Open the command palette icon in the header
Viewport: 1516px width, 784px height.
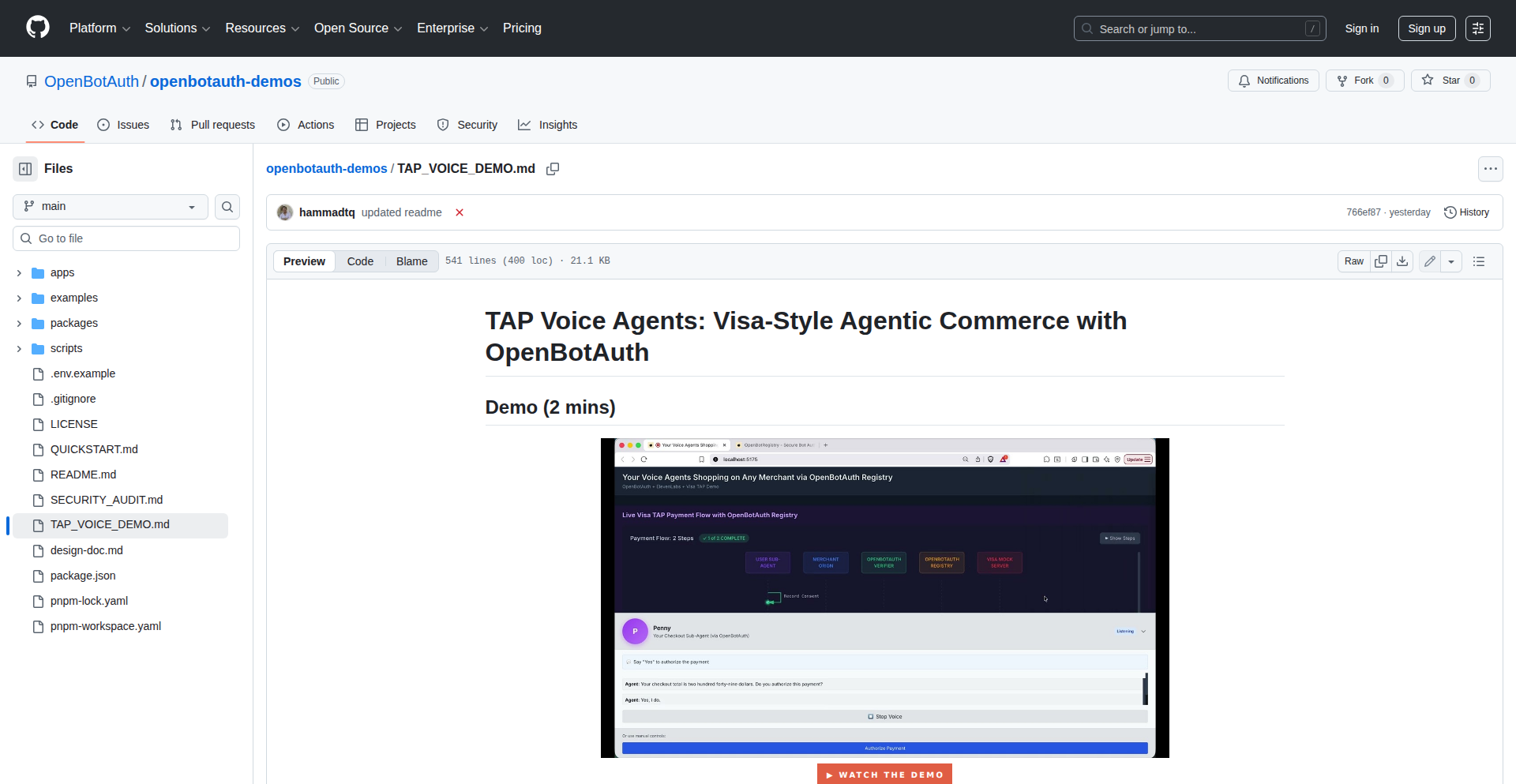click(x=1478, y=28)
